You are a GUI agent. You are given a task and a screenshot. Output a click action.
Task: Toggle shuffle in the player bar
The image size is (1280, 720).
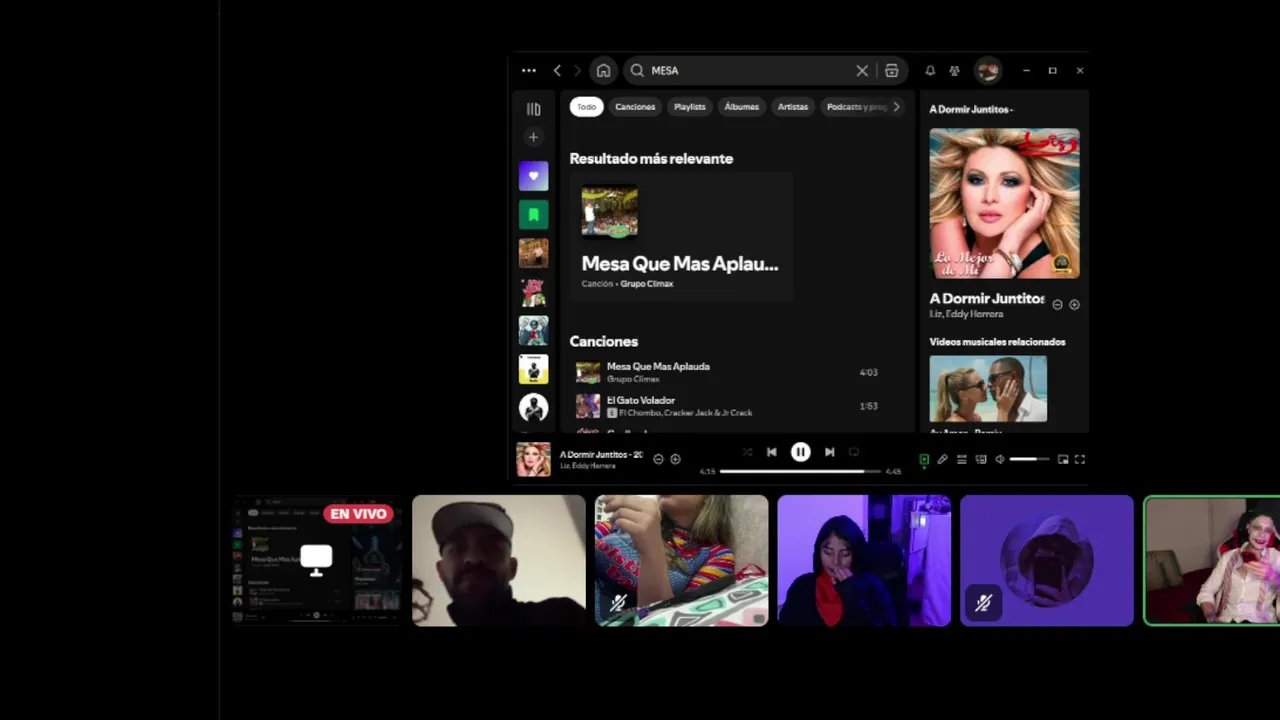click(x=747, y=452)
